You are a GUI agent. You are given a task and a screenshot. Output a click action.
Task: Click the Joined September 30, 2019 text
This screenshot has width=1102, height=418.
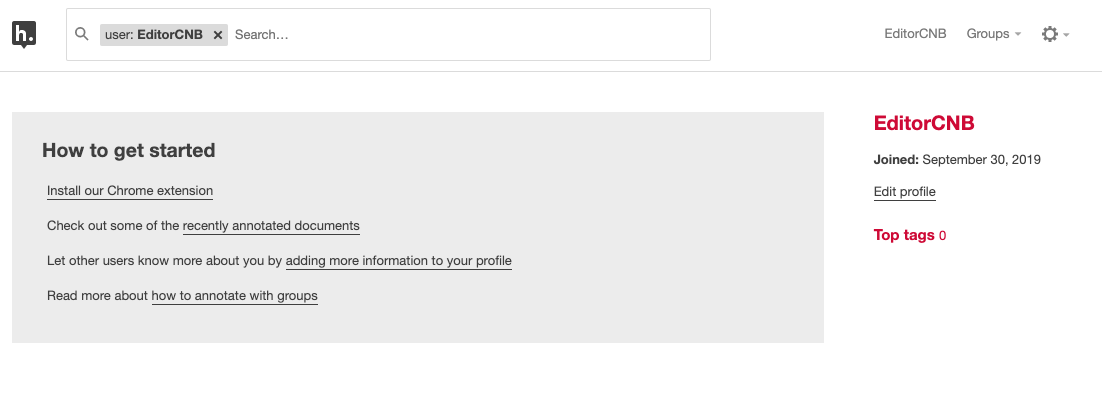957,159
